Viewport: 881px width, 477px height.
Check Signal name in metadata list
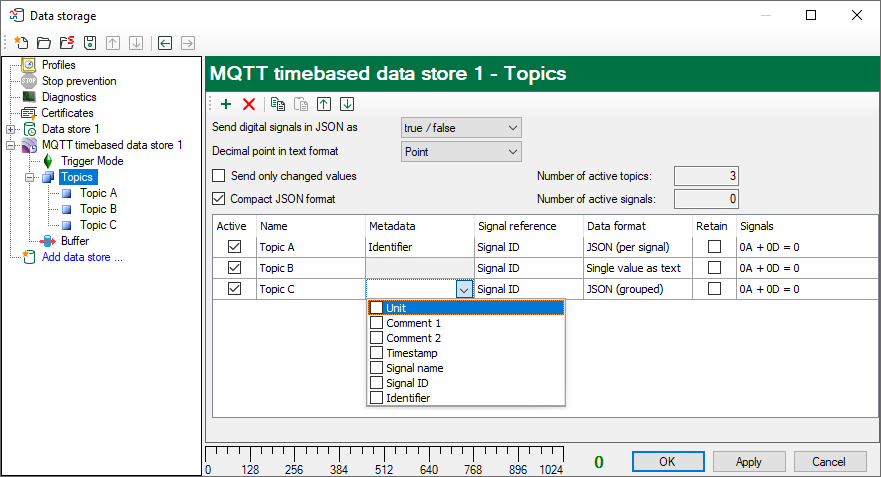tap(376, 368)
